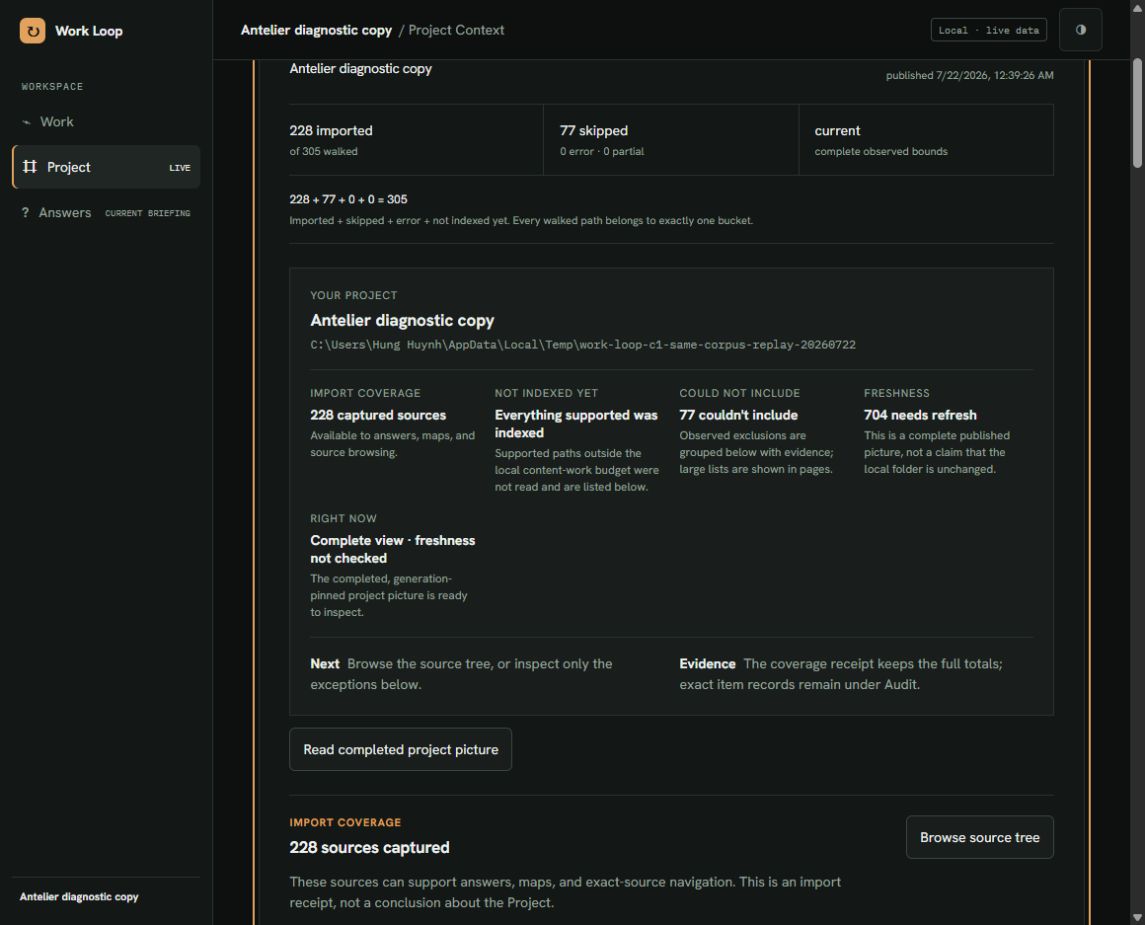Click the Project Context breadcrumb
This screenshot has height=925, width=1145.
click(x=456, y=30)
